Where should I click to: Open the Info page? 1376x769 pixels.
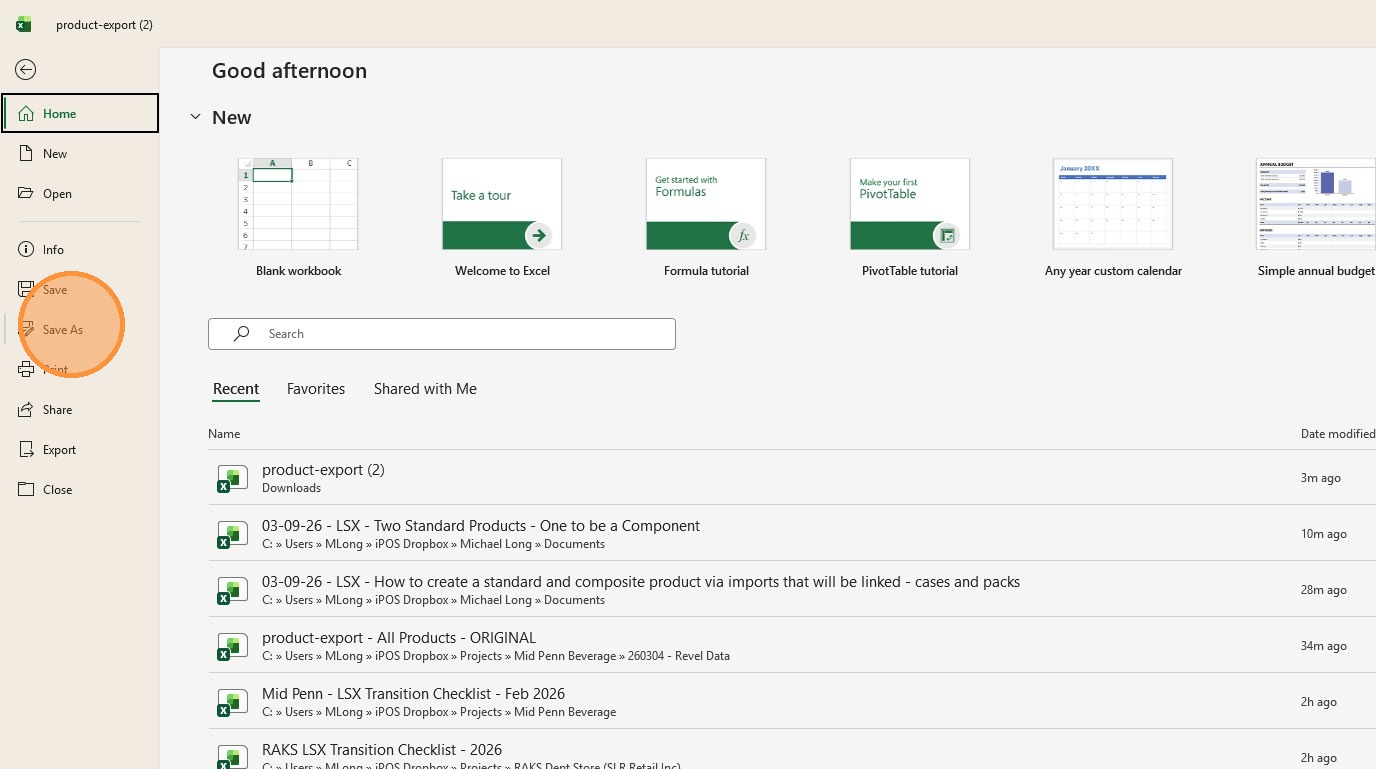tap(80, 249)
